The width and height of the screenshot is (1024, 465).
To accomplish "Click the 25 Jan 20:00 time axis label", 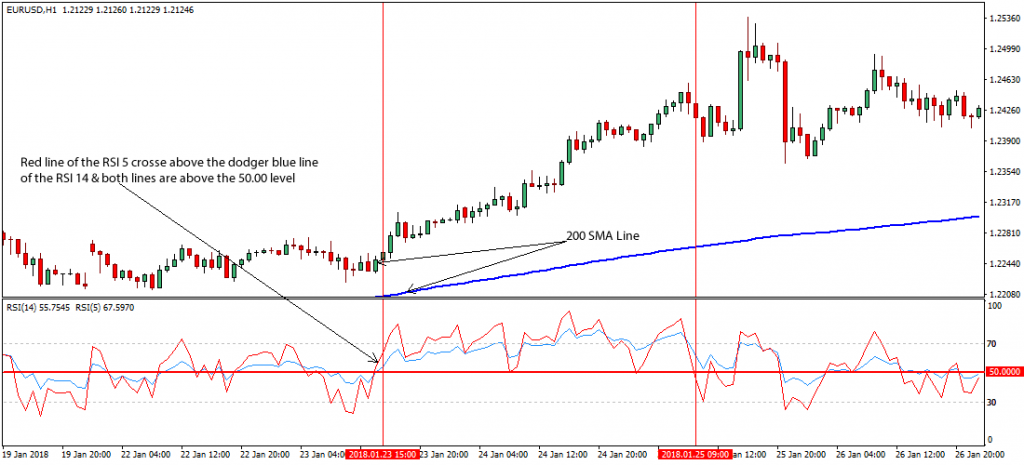I will (801, 453).
